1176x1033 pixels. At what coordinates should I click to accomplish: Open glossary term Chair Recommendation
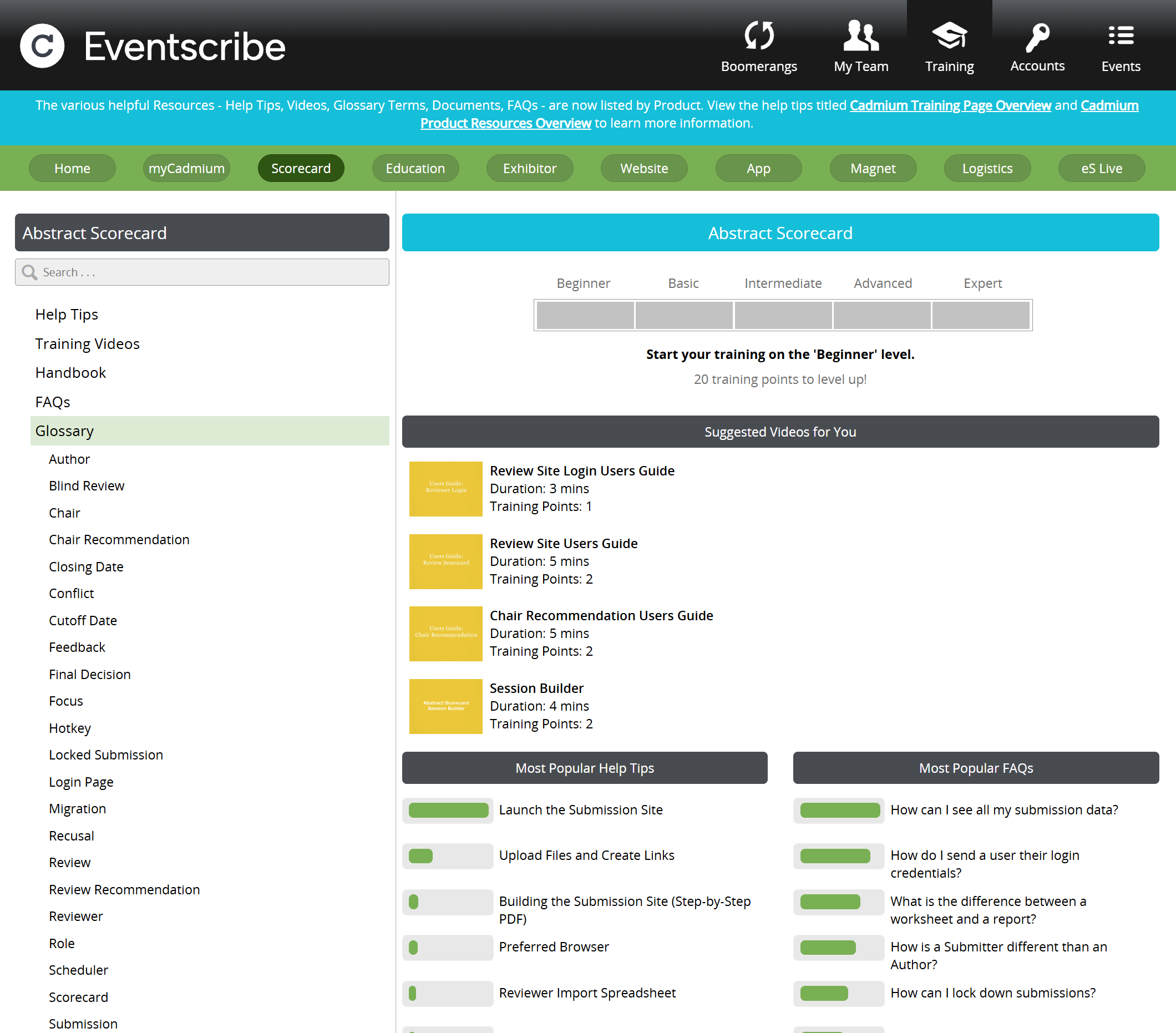coord(119,540)
